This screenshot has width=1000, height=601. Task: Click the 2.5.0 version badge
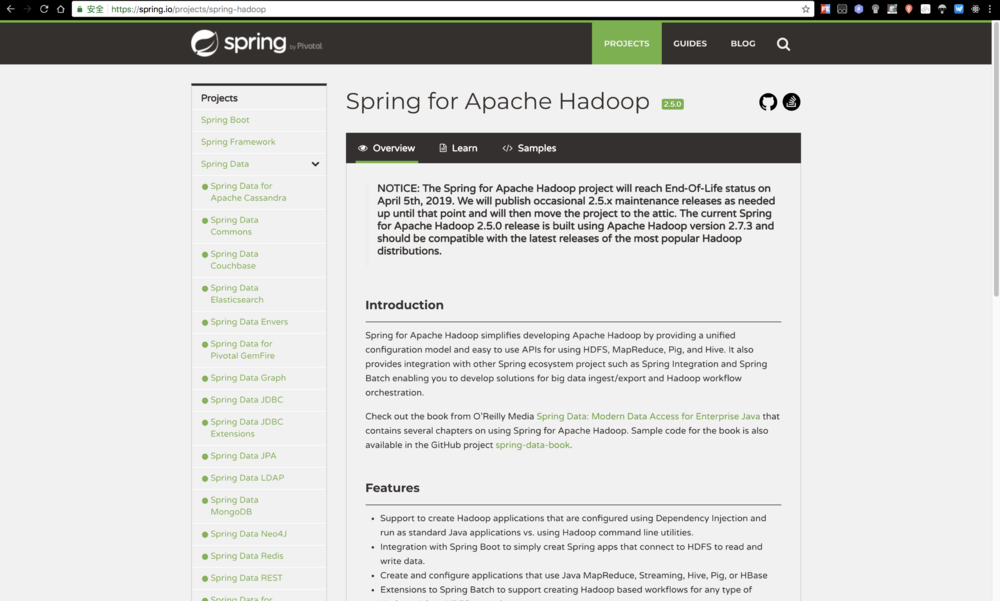tap(672, 104)
